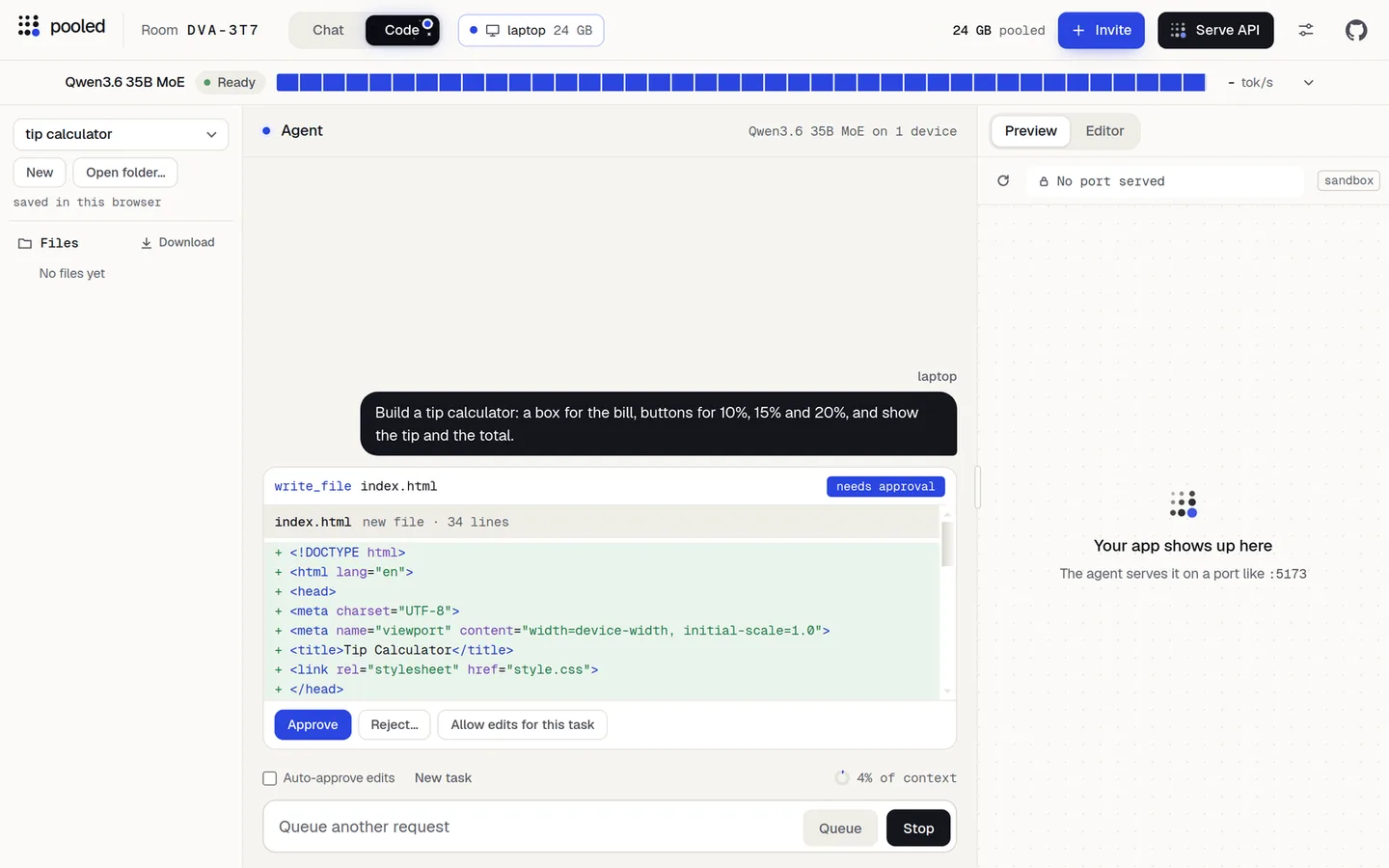The width and height of the screenshot is (1389, 868).
Task: Click 4% of context text
Action: click(907, 778)
